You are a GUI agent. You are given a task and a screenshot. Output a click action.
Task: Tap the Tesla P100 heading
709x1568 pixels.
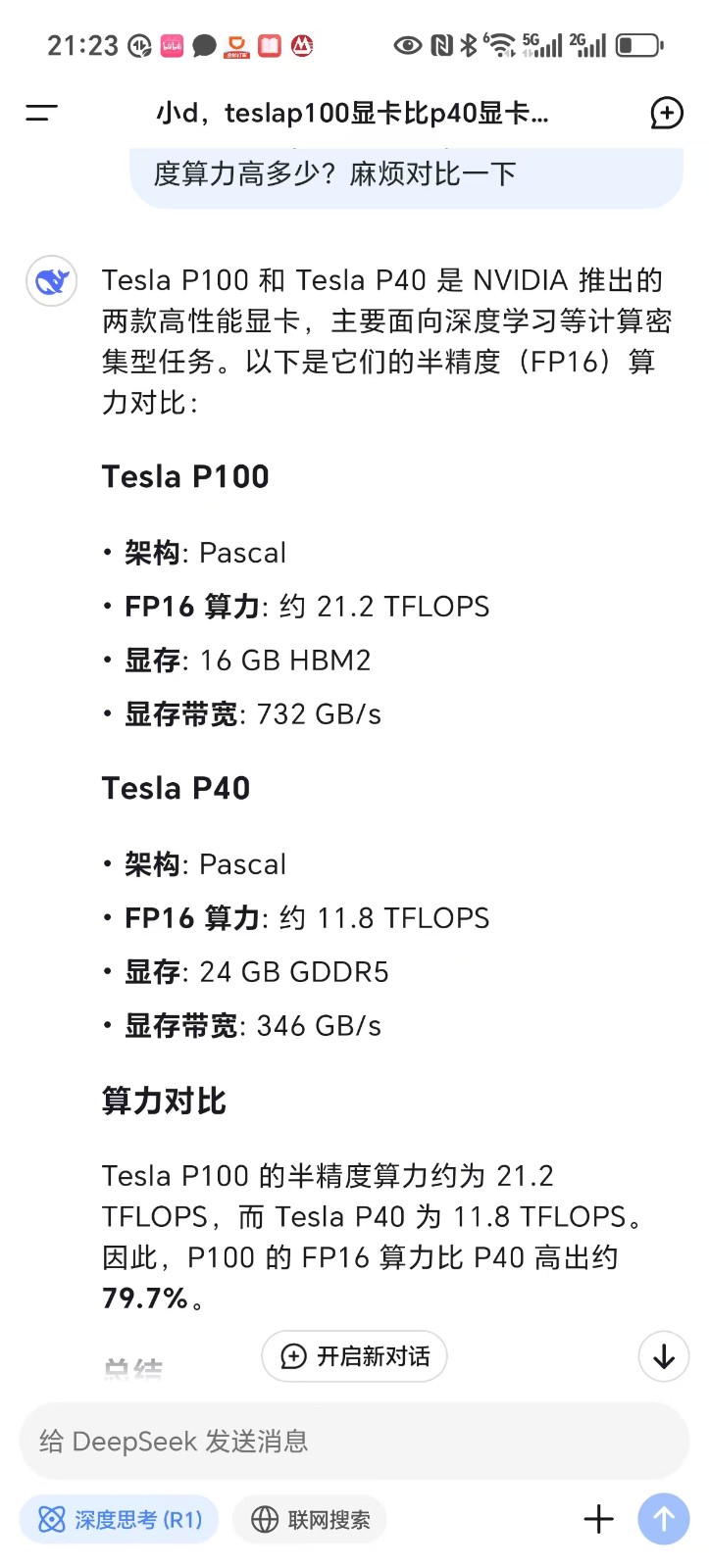[x=185, y=477]
